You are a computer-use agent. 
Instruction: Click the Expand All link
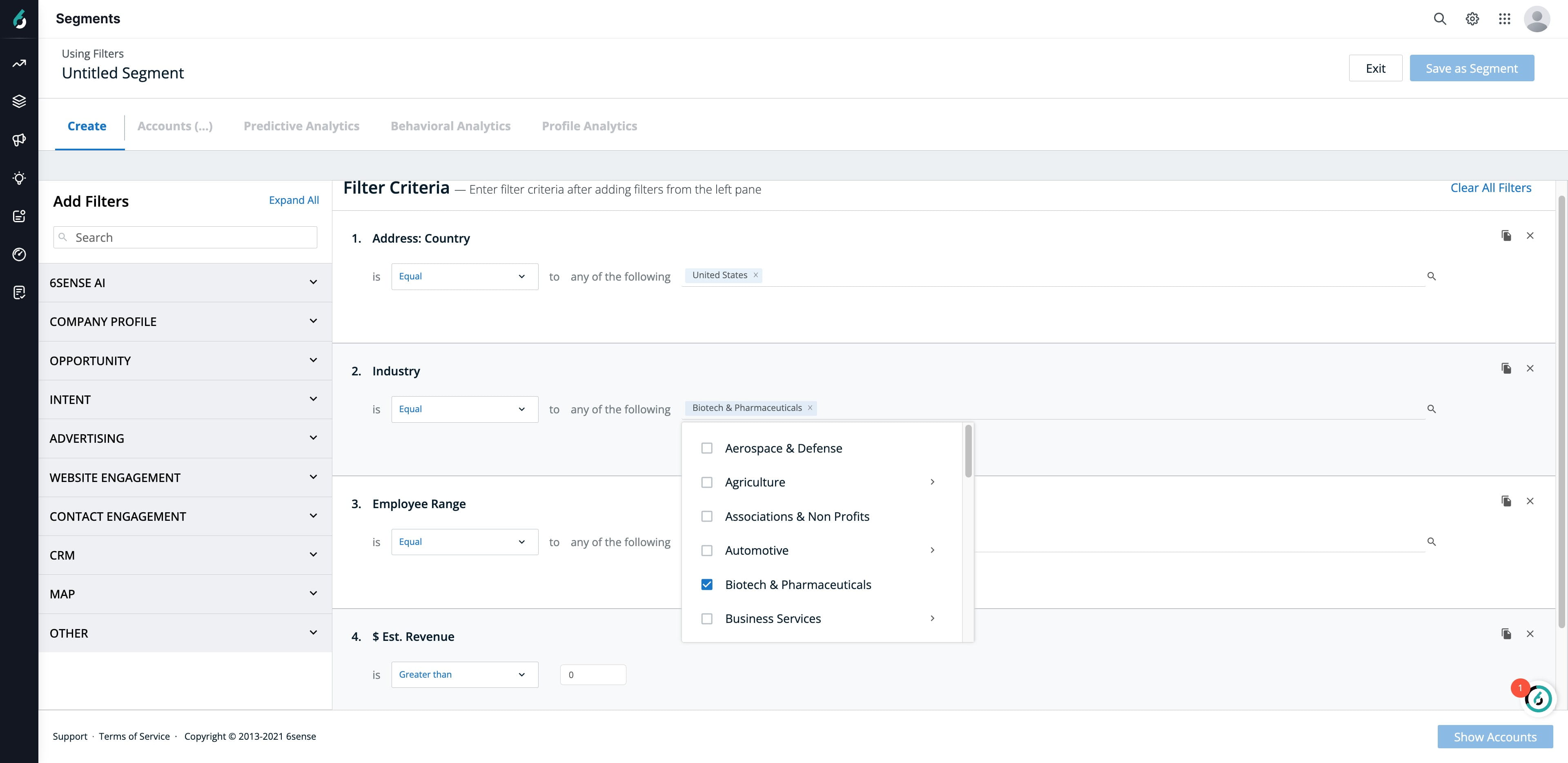click(x=294, y=200)
